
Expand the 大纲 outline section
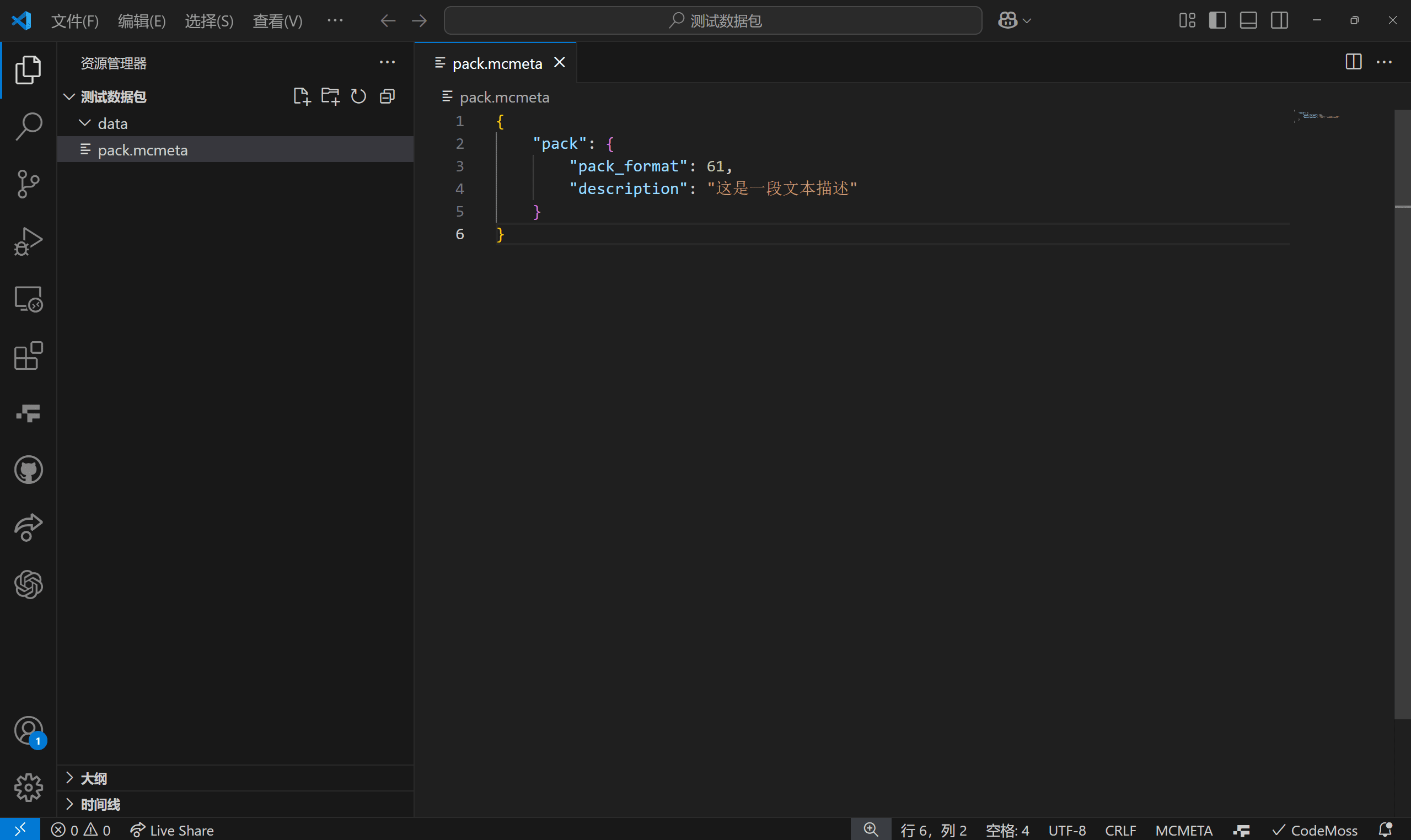pyautogui.click(x=235, y=778)
